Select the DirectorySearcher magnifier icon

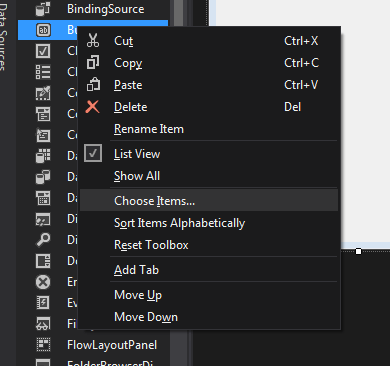pyautogui.click(x=43, y=240)
